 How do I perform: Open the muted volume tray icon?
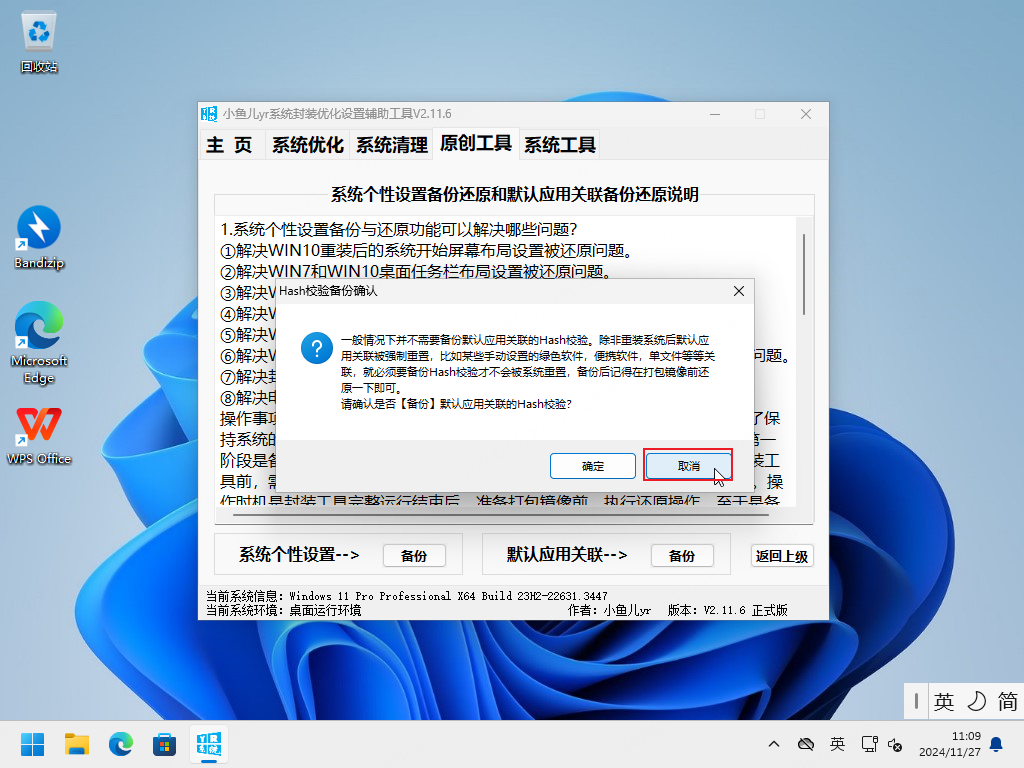click(x=895, y=744)
